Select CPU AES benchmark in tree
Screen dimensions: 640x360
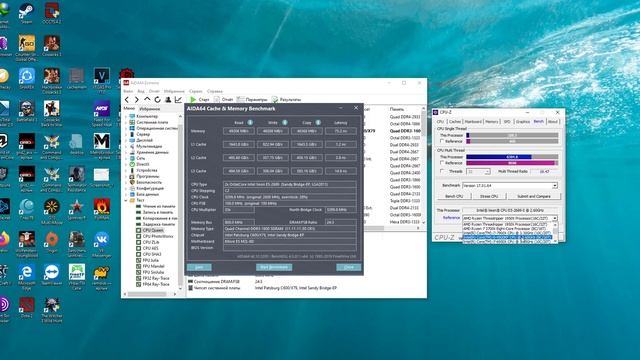pyautogui.click(x=147, y=248)
